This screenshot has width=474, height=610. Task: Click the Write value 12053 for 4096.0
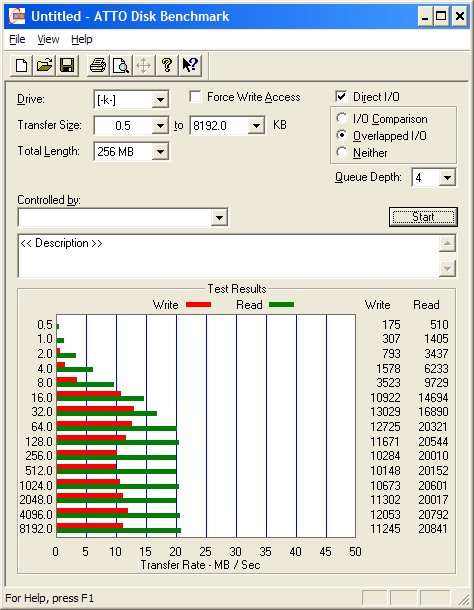(x=385, y=514)
